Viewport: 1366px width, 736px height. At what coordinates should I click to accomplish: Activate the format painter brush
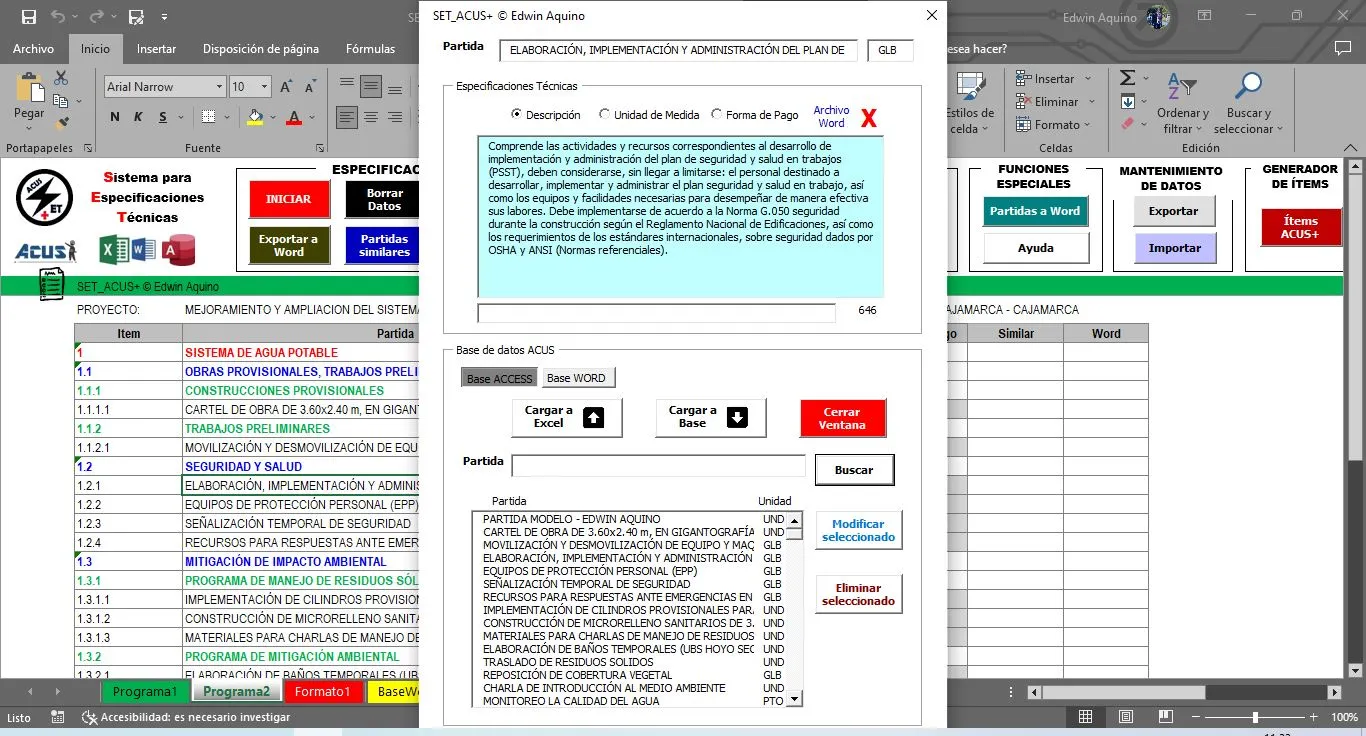coord(61,124)
